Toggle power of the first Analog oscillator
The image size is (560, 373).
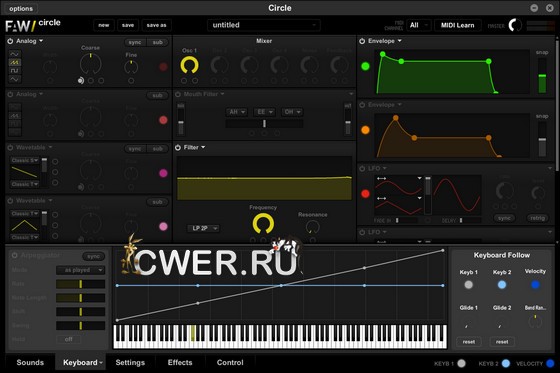coord(10,41)
